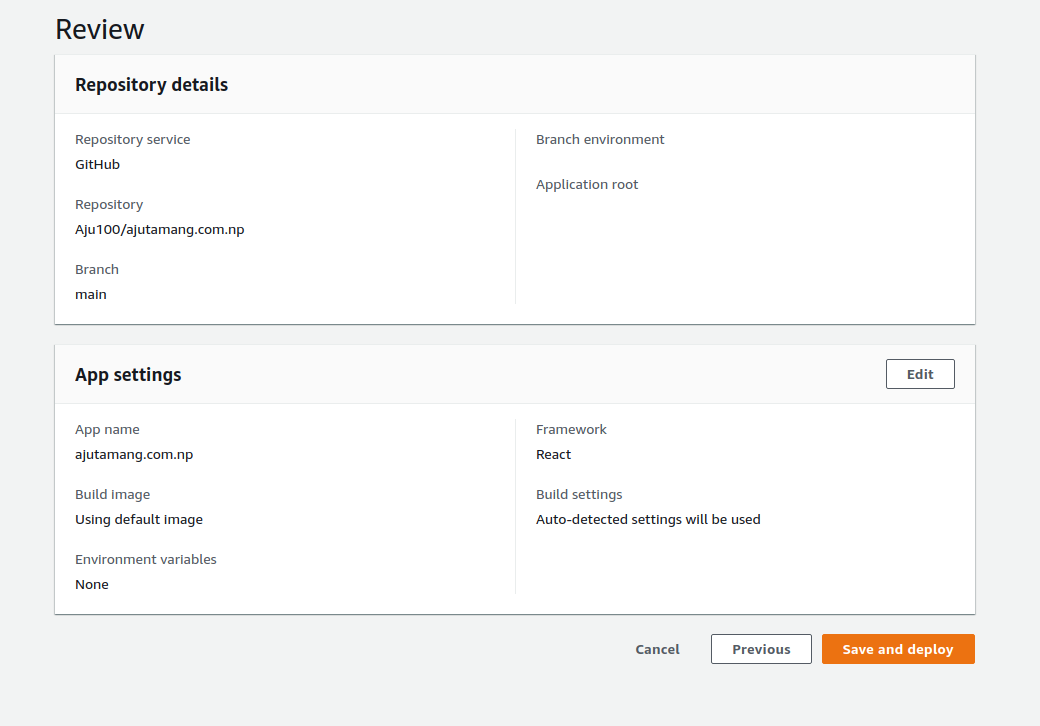Screen dimensions: 1040x726
Task: Select the Repository details section header
Action: tap(152, 85)
